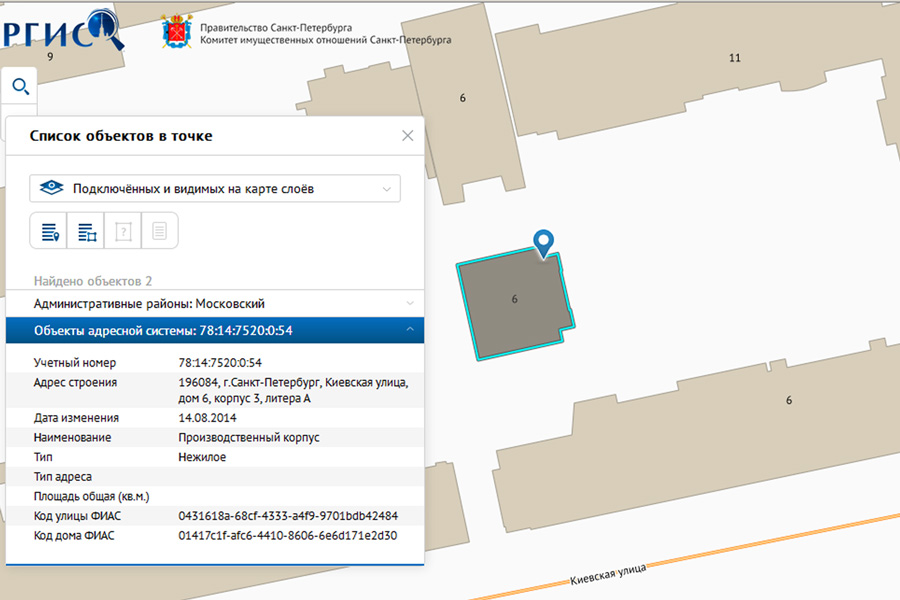
Task: Collapse 'Объекты адресной системы: 78:14:7520:0:54' section
Action: click(215, 330)
